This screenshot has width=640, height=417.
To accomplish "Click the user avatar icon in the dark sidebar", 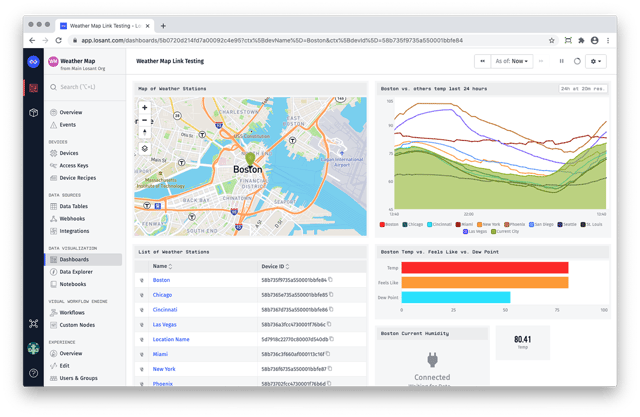I will click(x=33, y=348).
